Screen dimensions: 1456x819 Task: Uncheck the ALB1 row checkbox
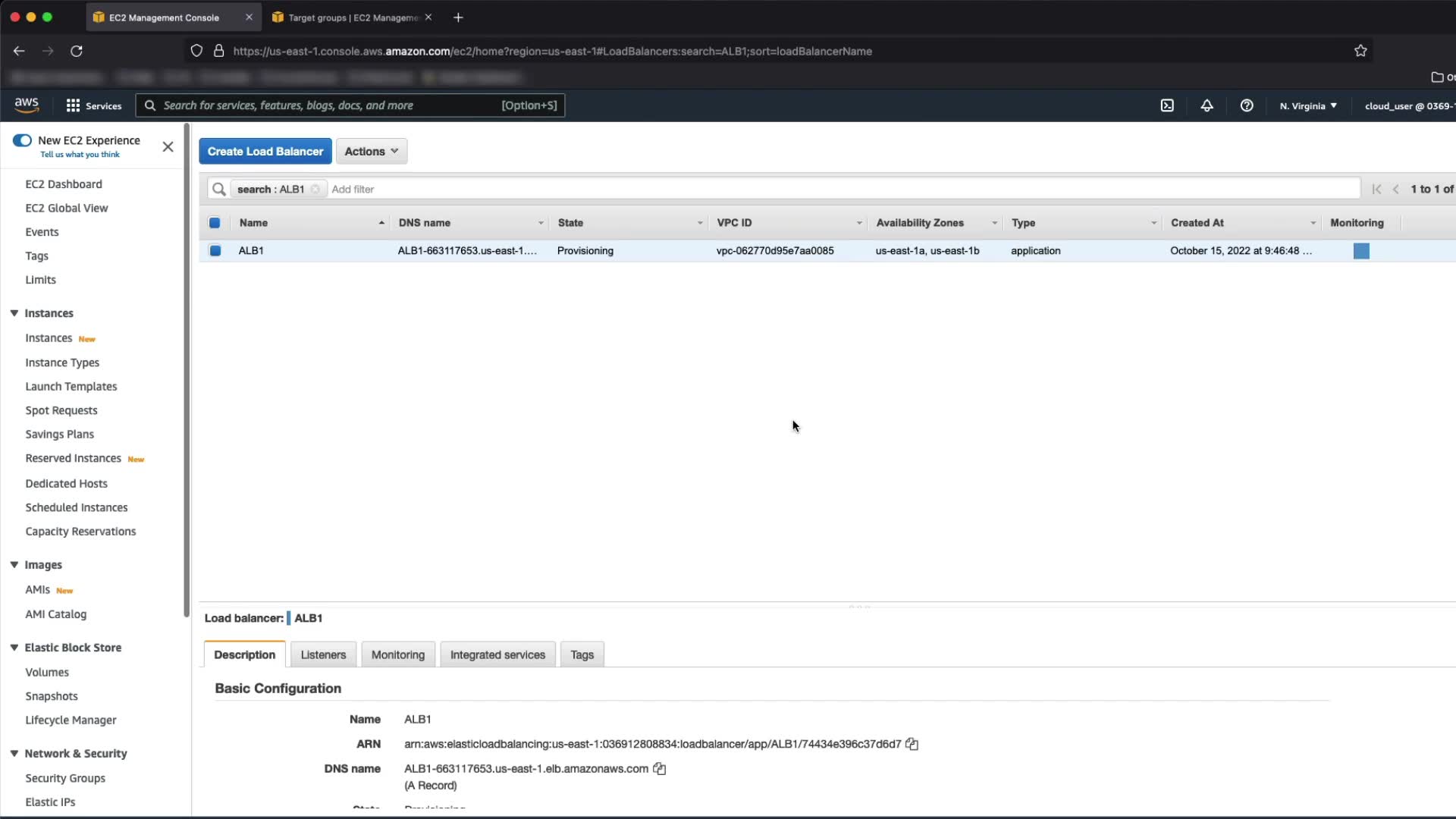click(215, 251)
